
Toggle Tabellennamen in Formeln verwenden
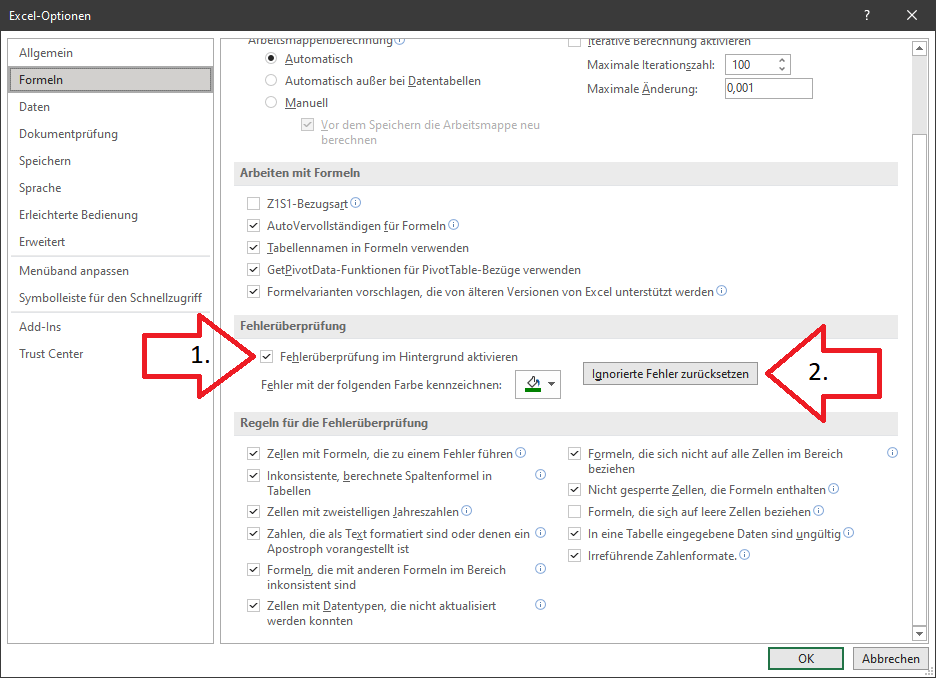(x=254, y=248)
